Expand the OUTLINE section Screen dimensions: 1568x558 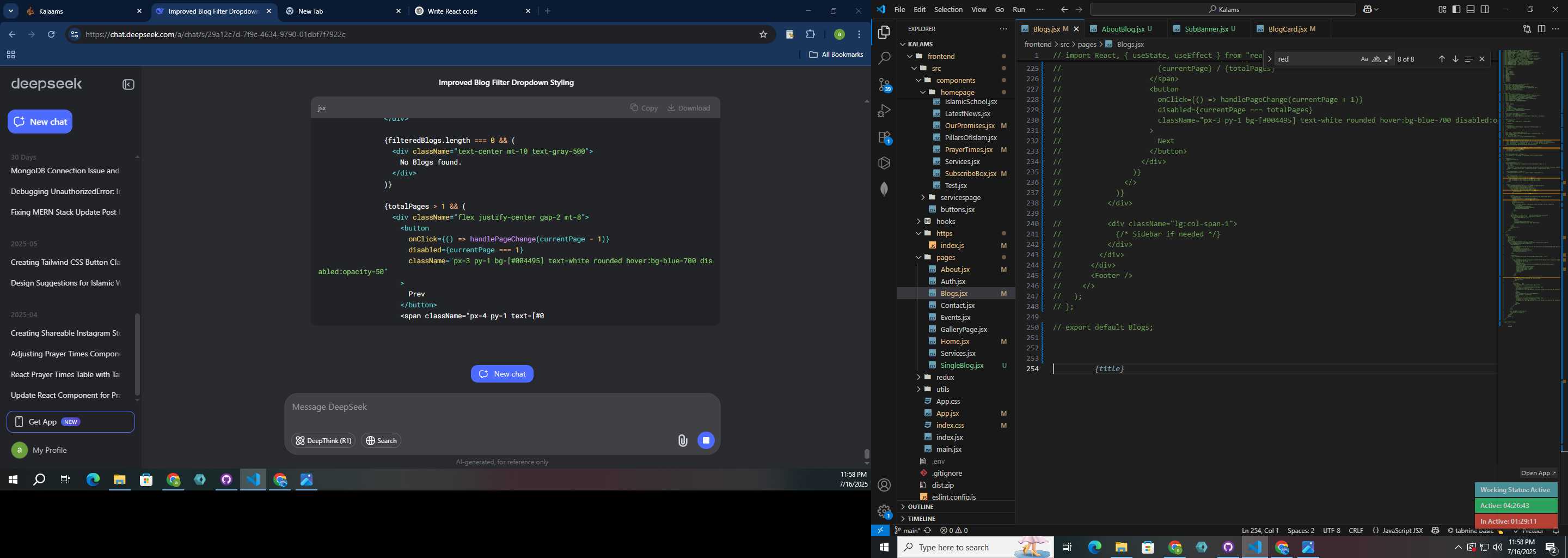(x=955, y=507)
